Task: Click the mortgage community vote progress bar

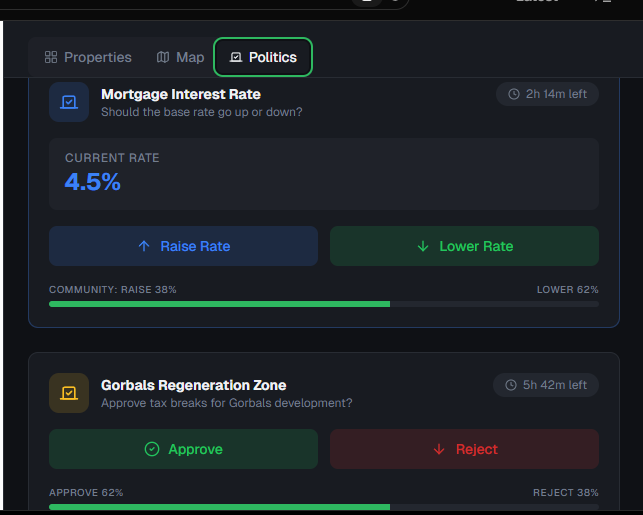Action: click(x=324, y=304)
